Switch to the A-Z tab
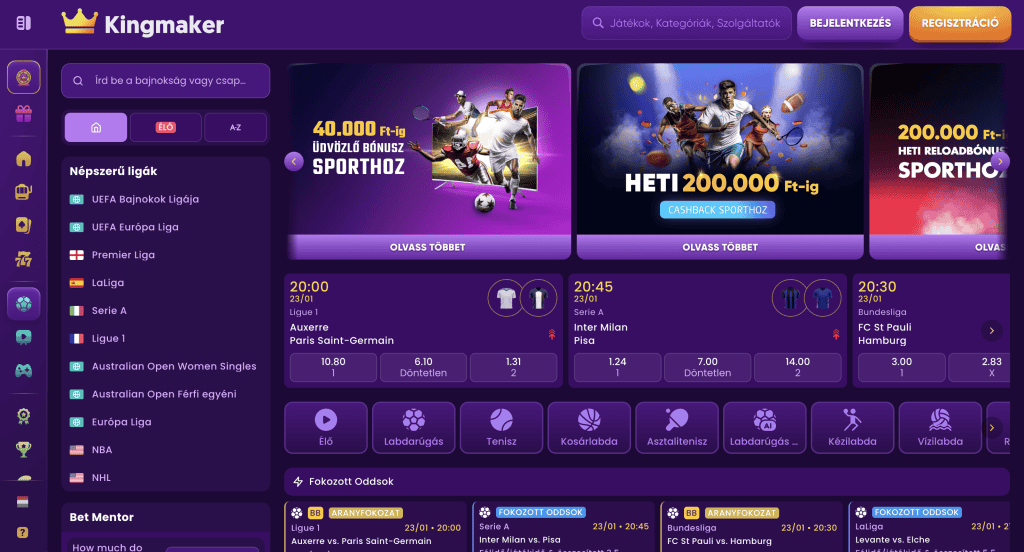Image resolution: width=1024 pixels, height=552 pixels. tap(235, 127)
